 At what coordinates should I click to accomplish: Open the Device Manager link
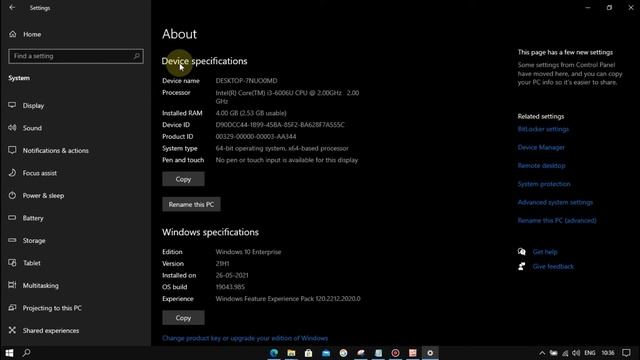541,147
